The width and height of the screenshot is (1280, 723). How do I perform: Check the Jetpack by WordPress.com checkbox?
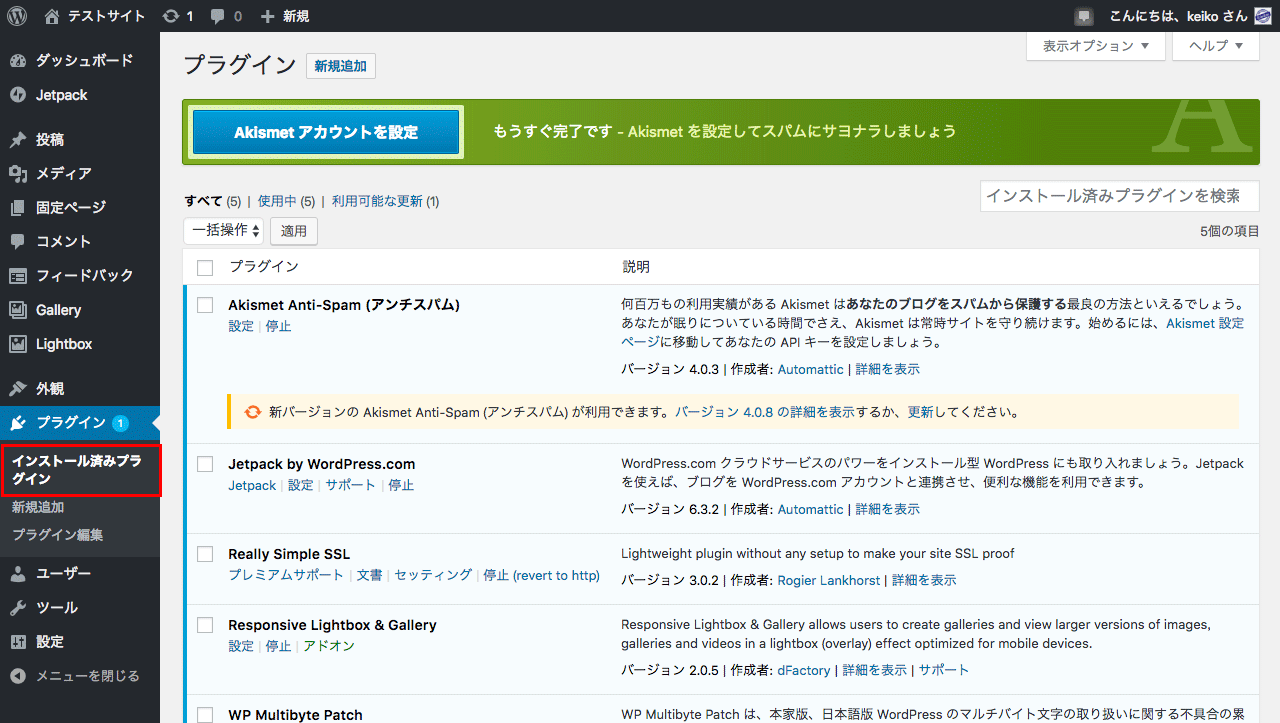click(205, 464)
